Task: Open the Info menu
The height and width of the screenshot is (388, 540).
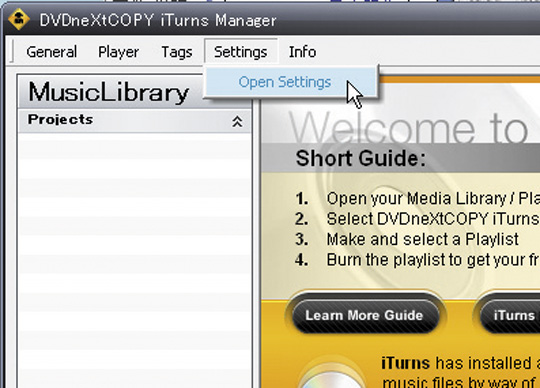Action: click(x=302, y=52)
